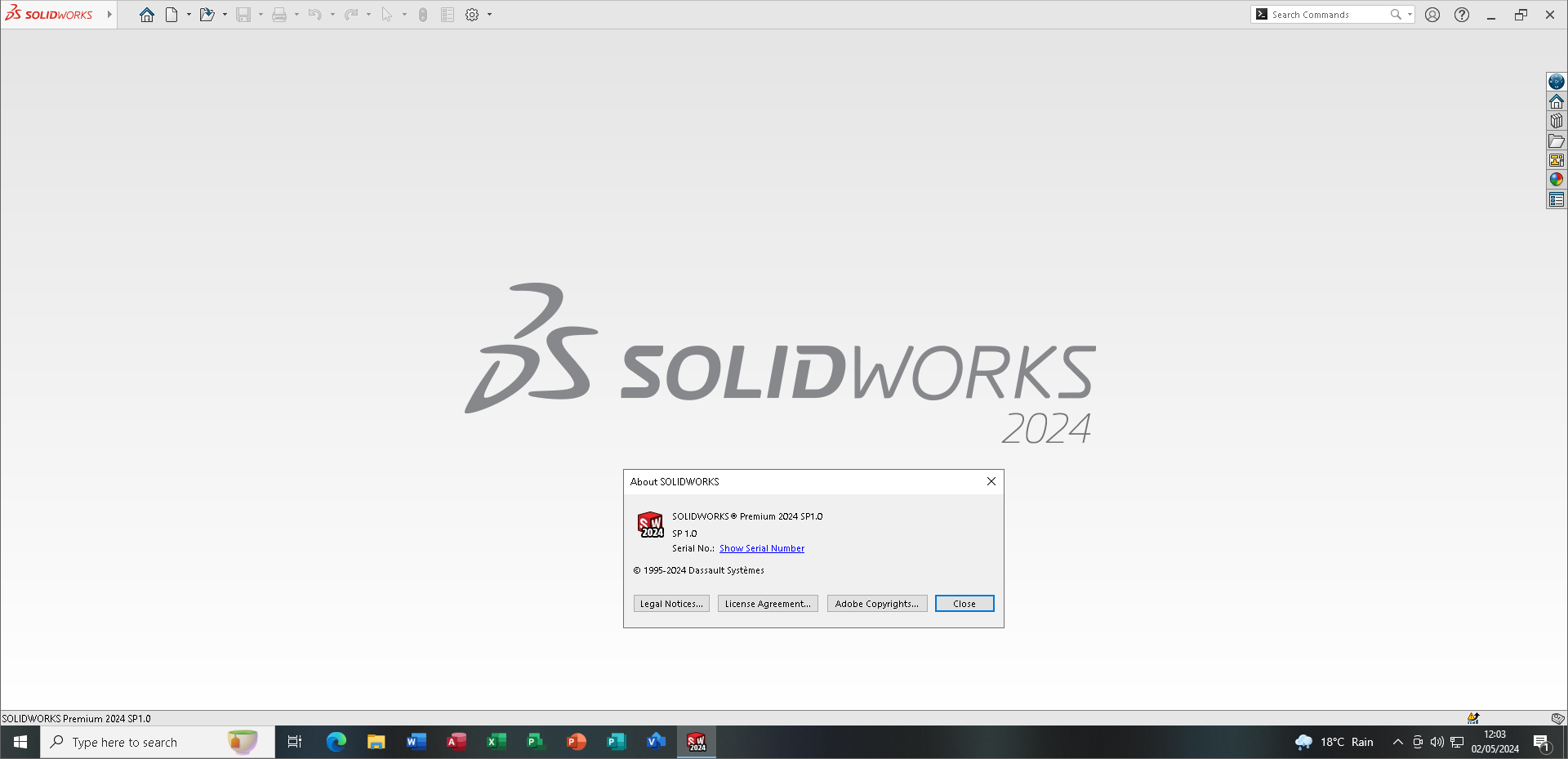Expand the search type dropdown arrow
The image size is (1568, 759).
coord(1410,15)
